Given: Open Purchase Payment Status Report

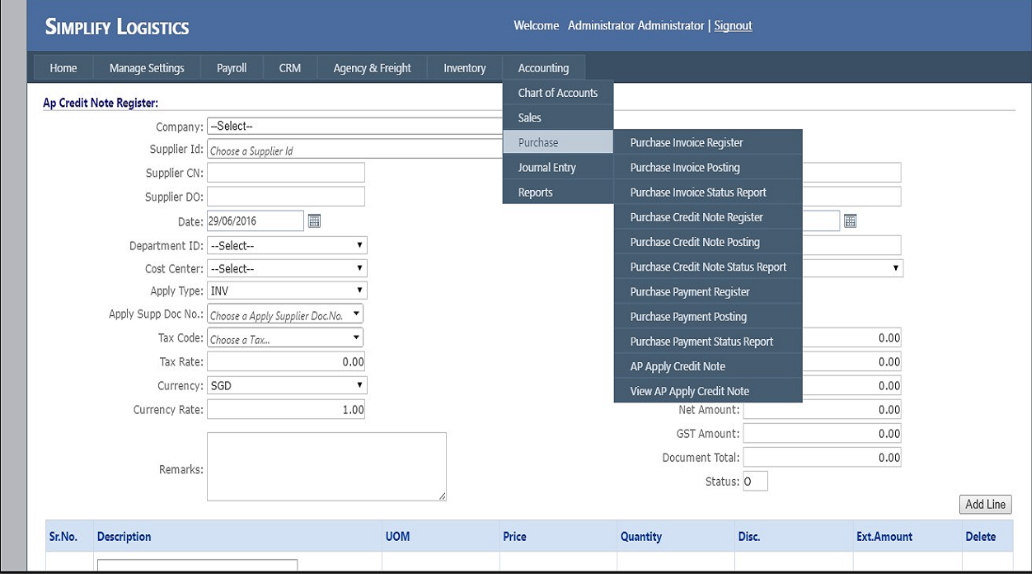Looking at the screenshot, I should pyautogui.click(x=701, y=342).
